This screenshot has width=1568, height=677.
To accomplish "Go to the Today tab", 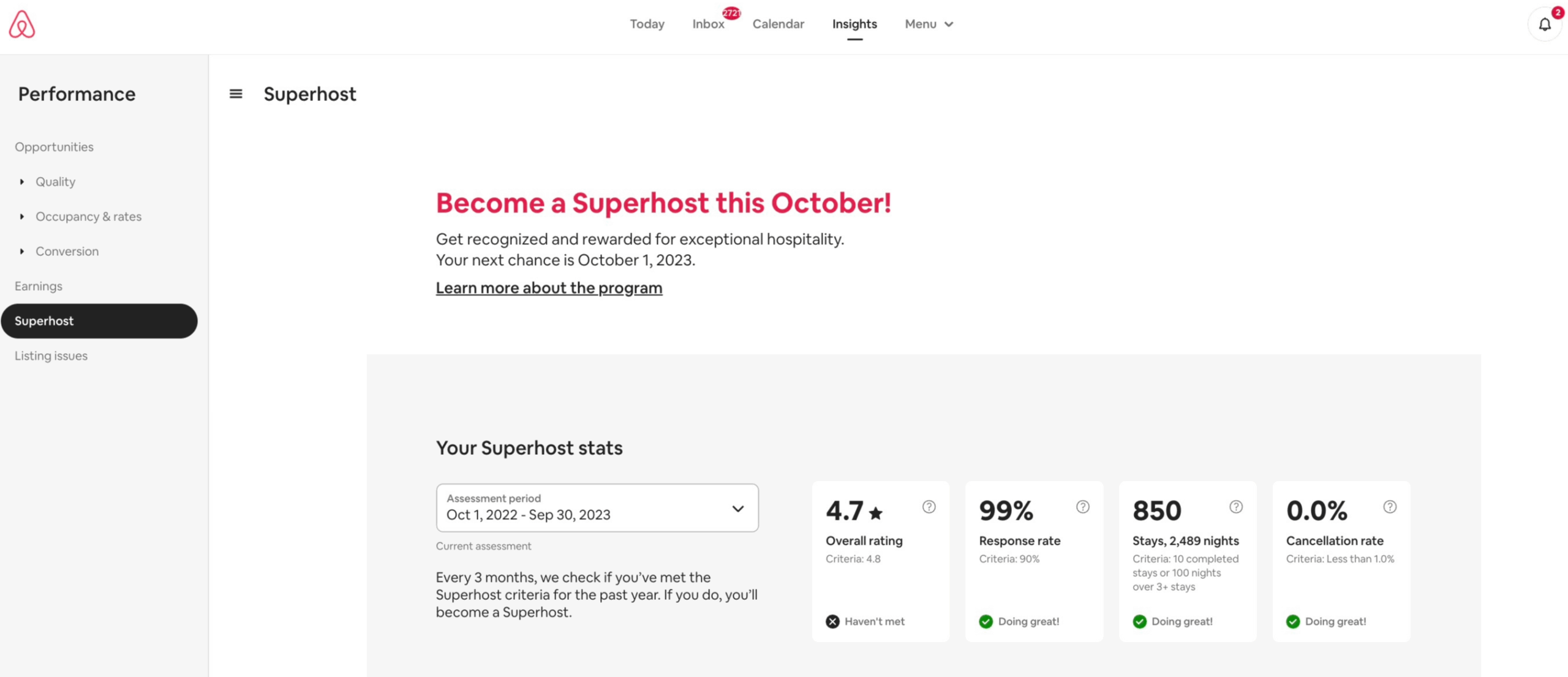I will (647, 24).
